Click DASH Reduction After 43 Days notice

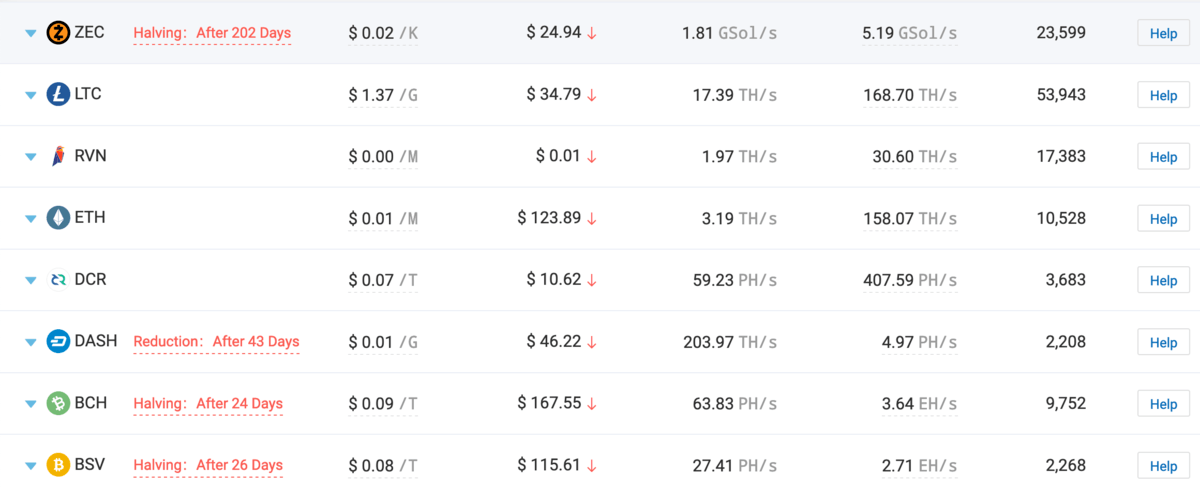tap(216, 342)
